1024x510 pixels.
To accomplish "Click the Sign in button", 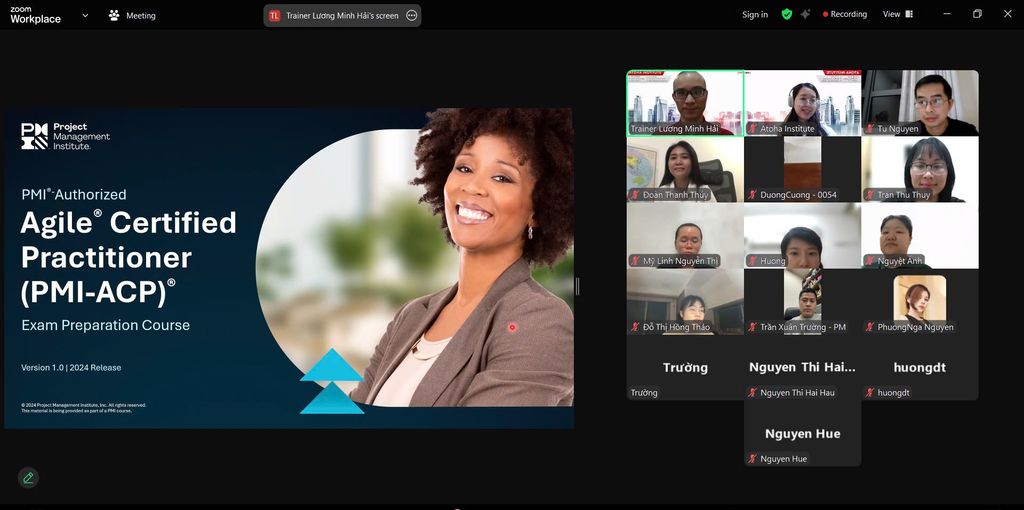I will click(x=755, y=15).
